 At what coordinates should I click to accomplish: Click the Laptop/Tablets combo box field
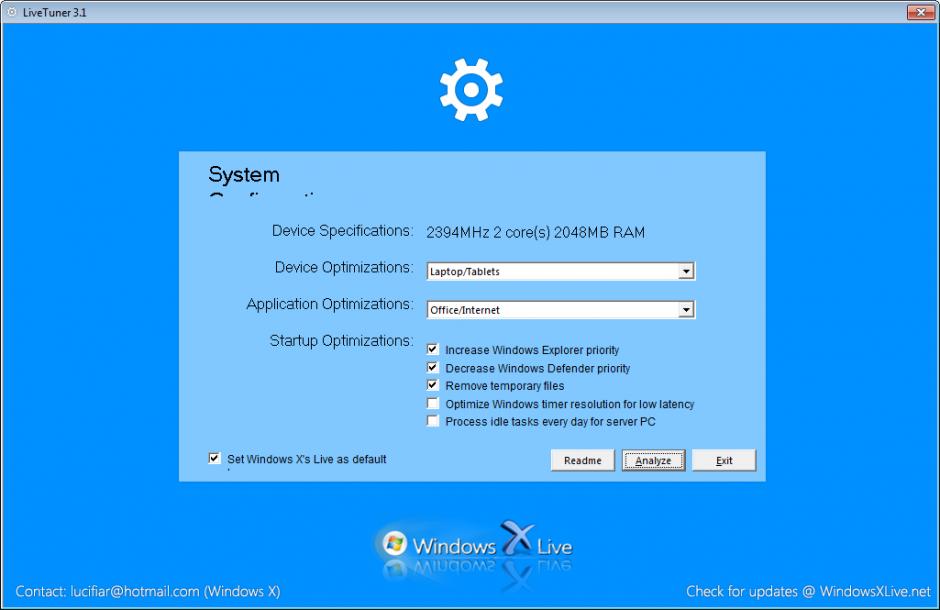561,271
